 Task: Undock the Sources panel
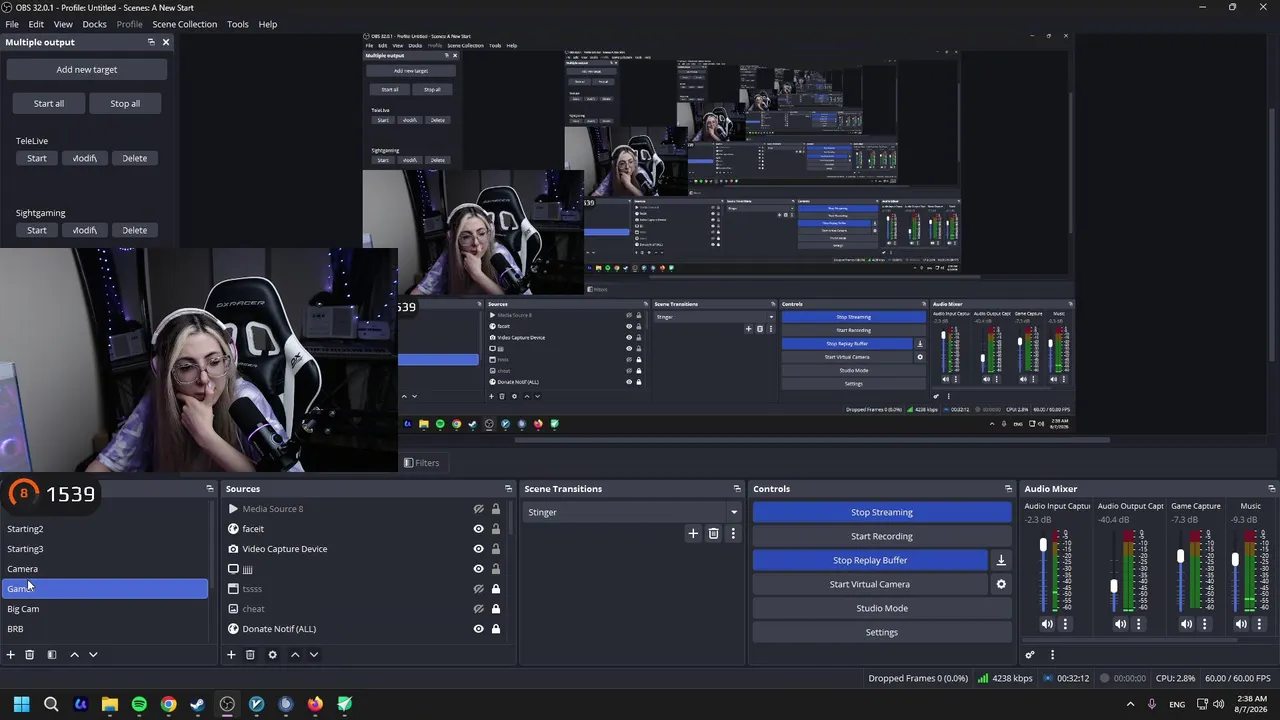(508, 489)
